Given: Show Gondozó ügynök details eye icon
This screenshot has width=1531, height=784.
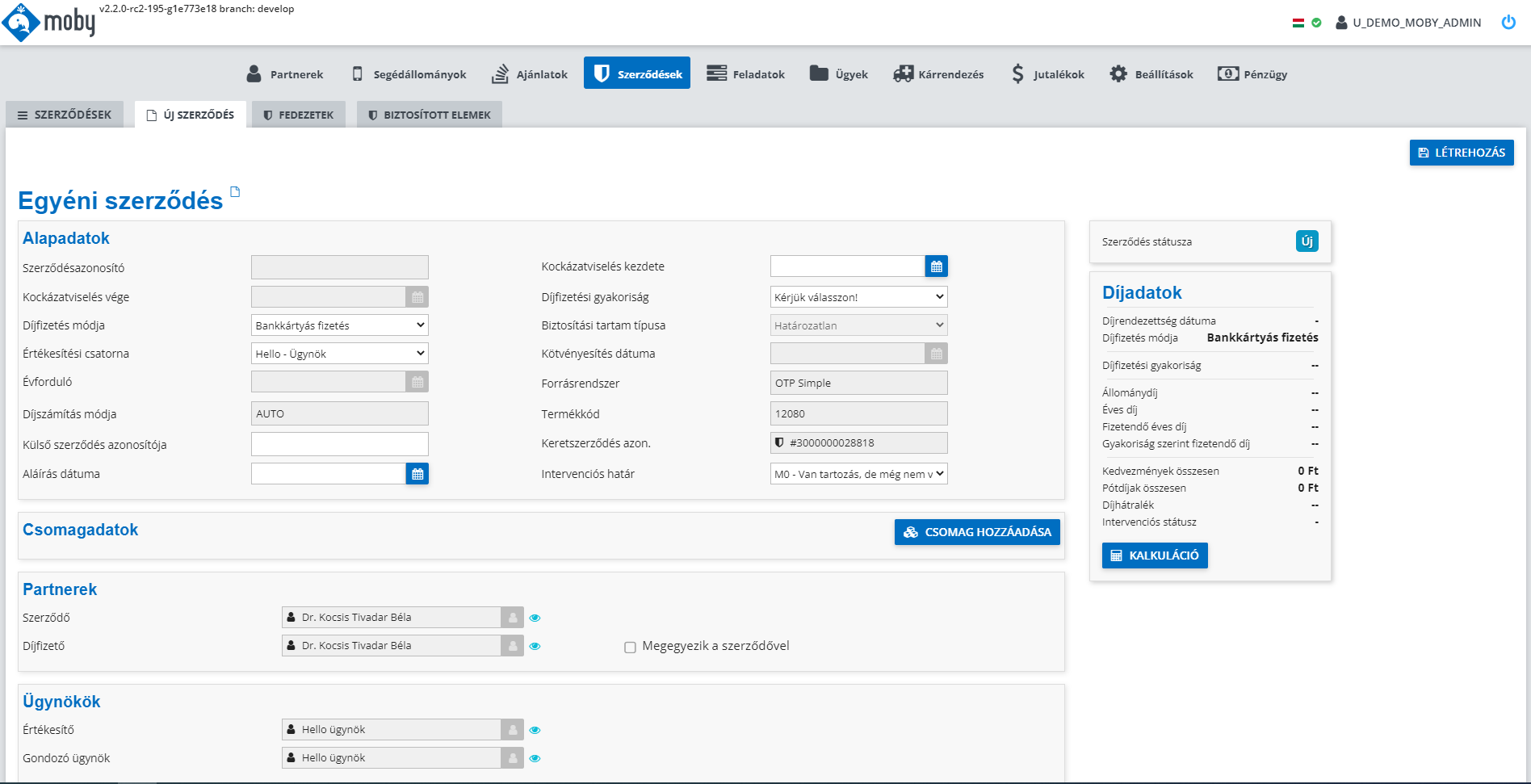Looking at the screenshot, I should pyautogui.click(x=535, y=758).
